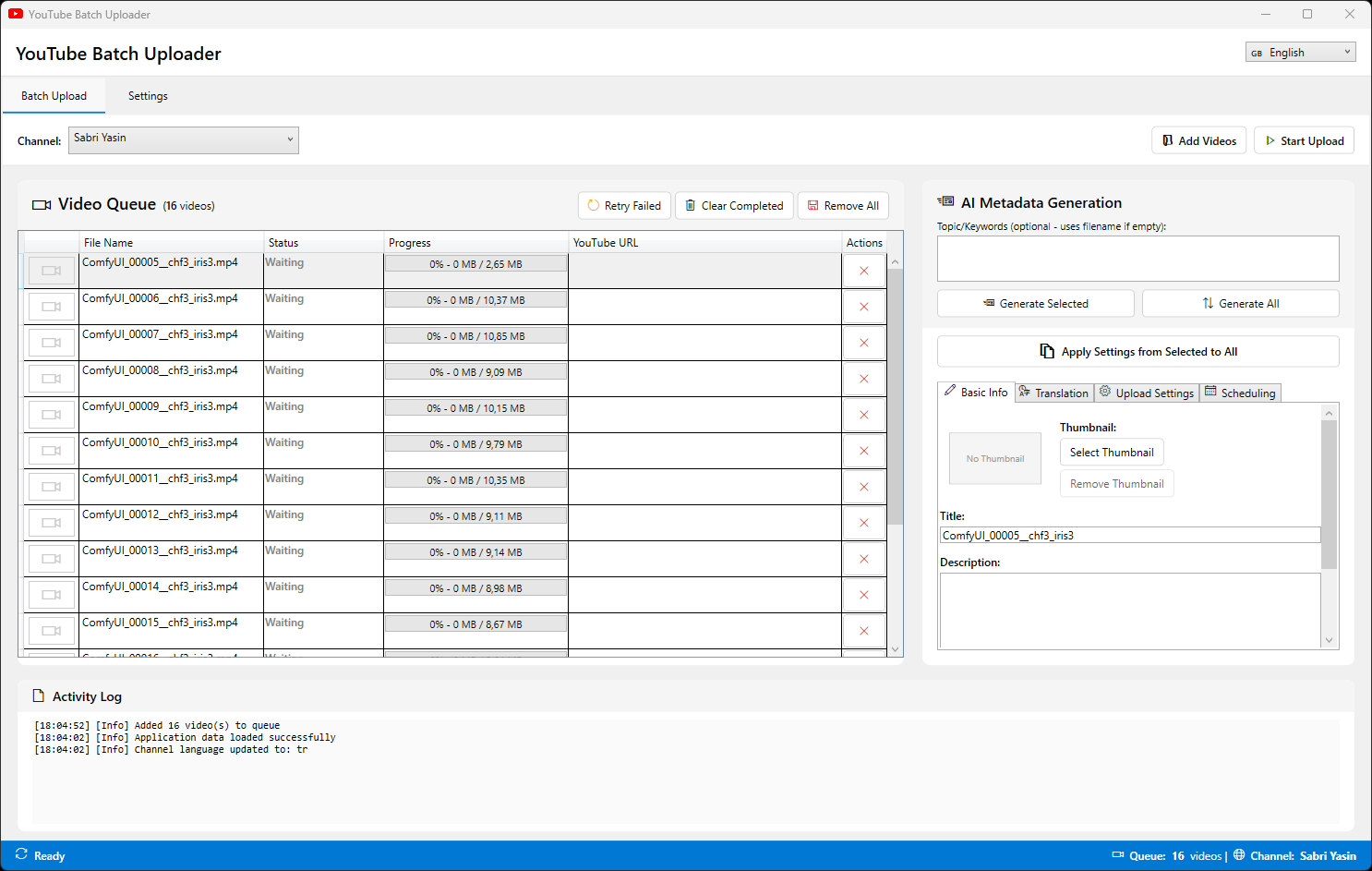This screenshot has width=1372, height=871.
Task: Clear completed videos with trash button
Action: tap(734, 206)
